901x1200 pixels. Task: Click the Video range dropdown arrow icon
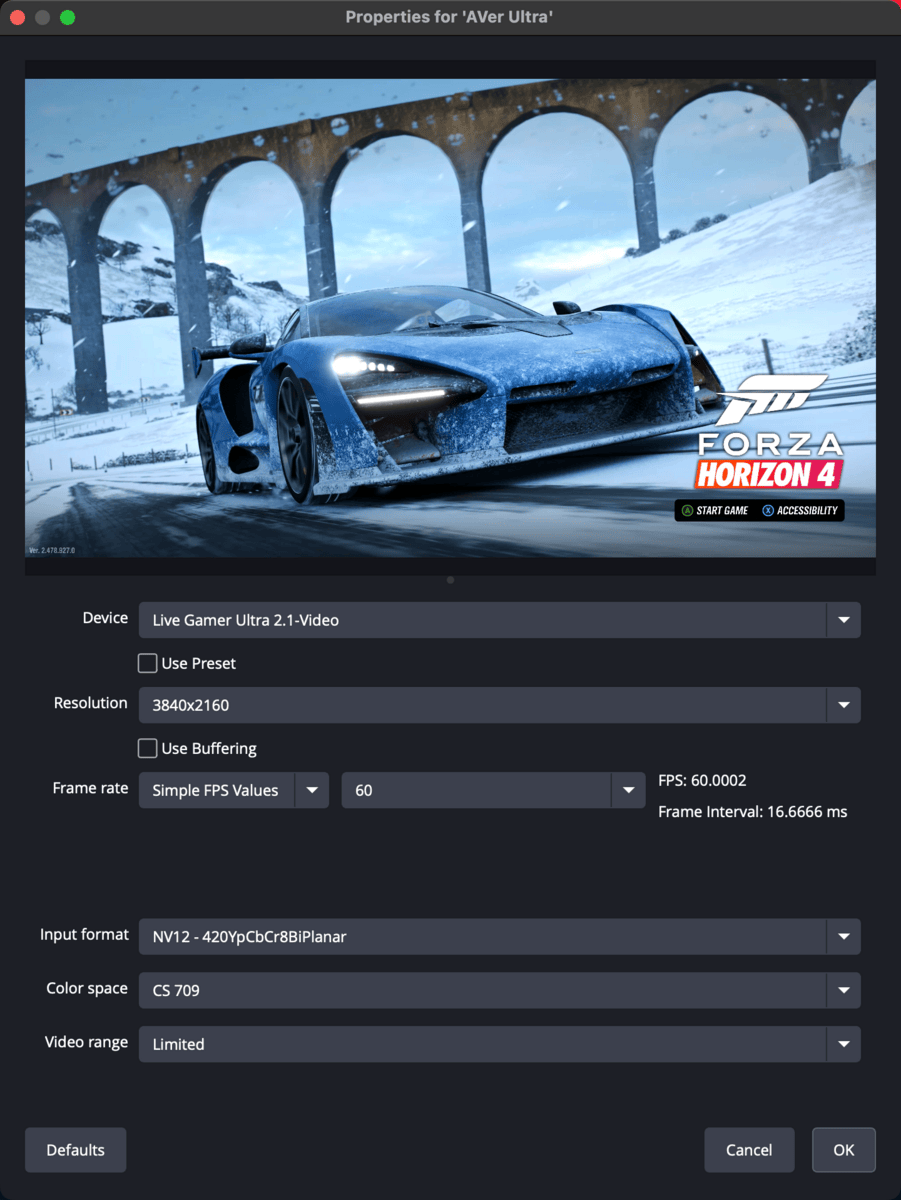(845, 1044)
